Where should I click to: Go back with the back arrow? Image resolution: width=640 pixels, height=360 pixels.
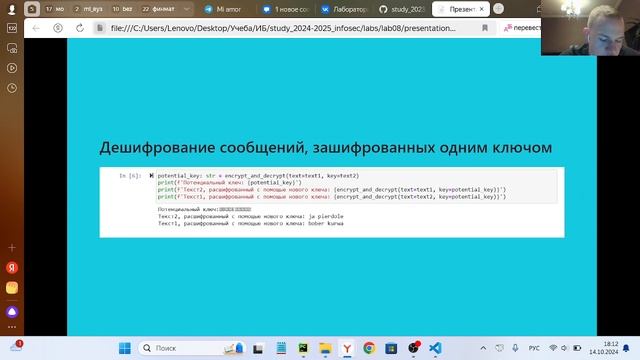point(36,28)
